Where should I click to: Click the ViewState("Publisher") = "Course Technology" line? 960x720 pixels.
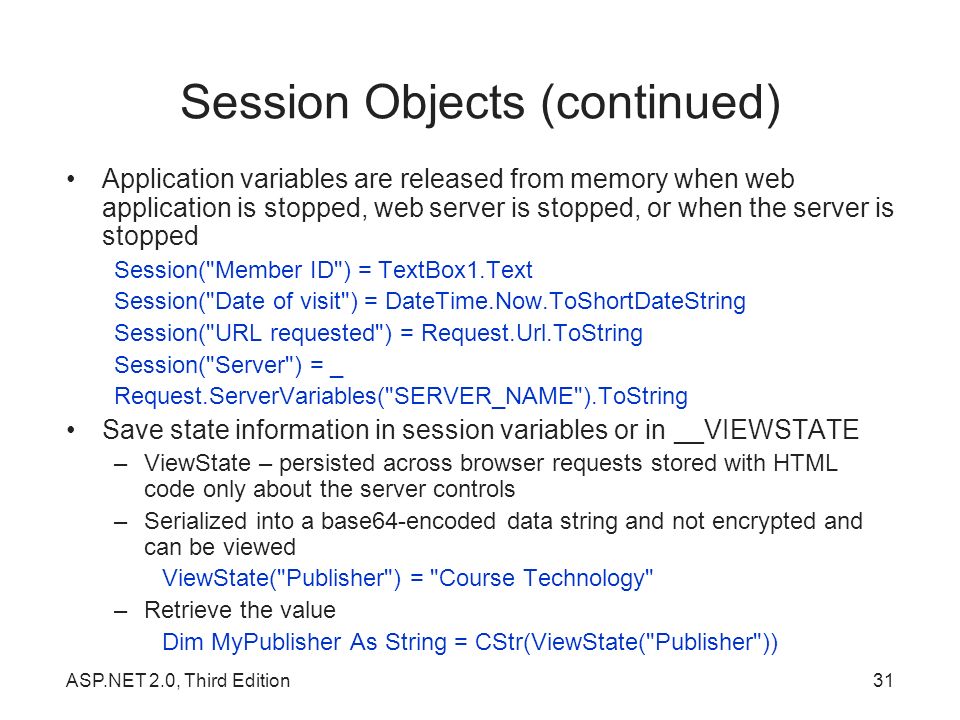407,578
